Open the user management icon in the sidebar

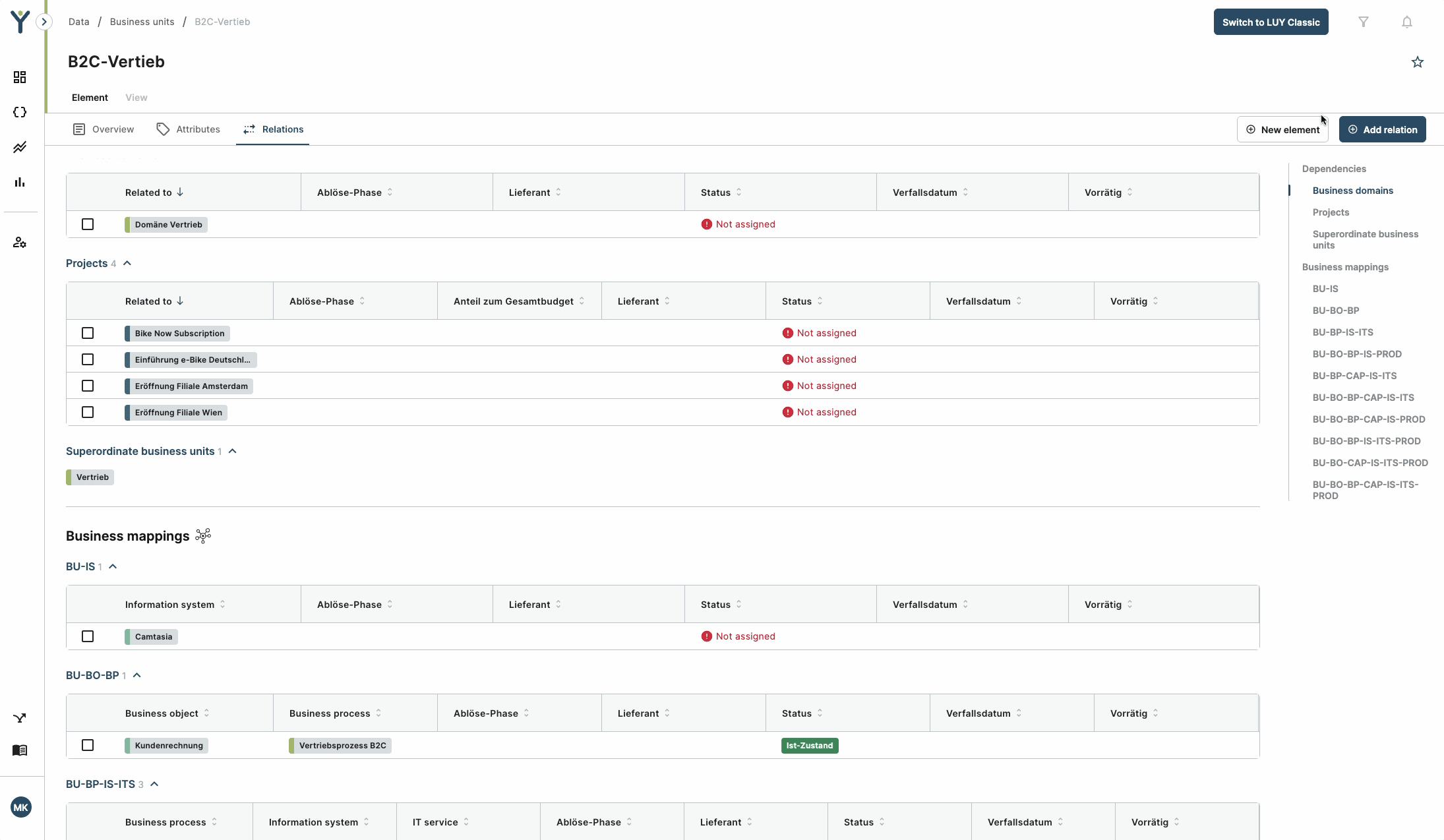(x=20, y=242)
